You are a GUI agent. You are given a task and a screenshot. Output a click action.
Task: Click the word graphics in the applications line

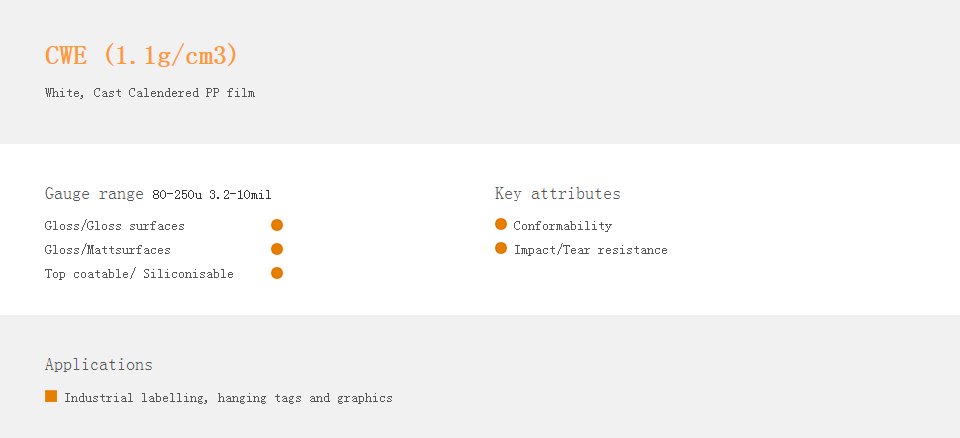(365, 398)
